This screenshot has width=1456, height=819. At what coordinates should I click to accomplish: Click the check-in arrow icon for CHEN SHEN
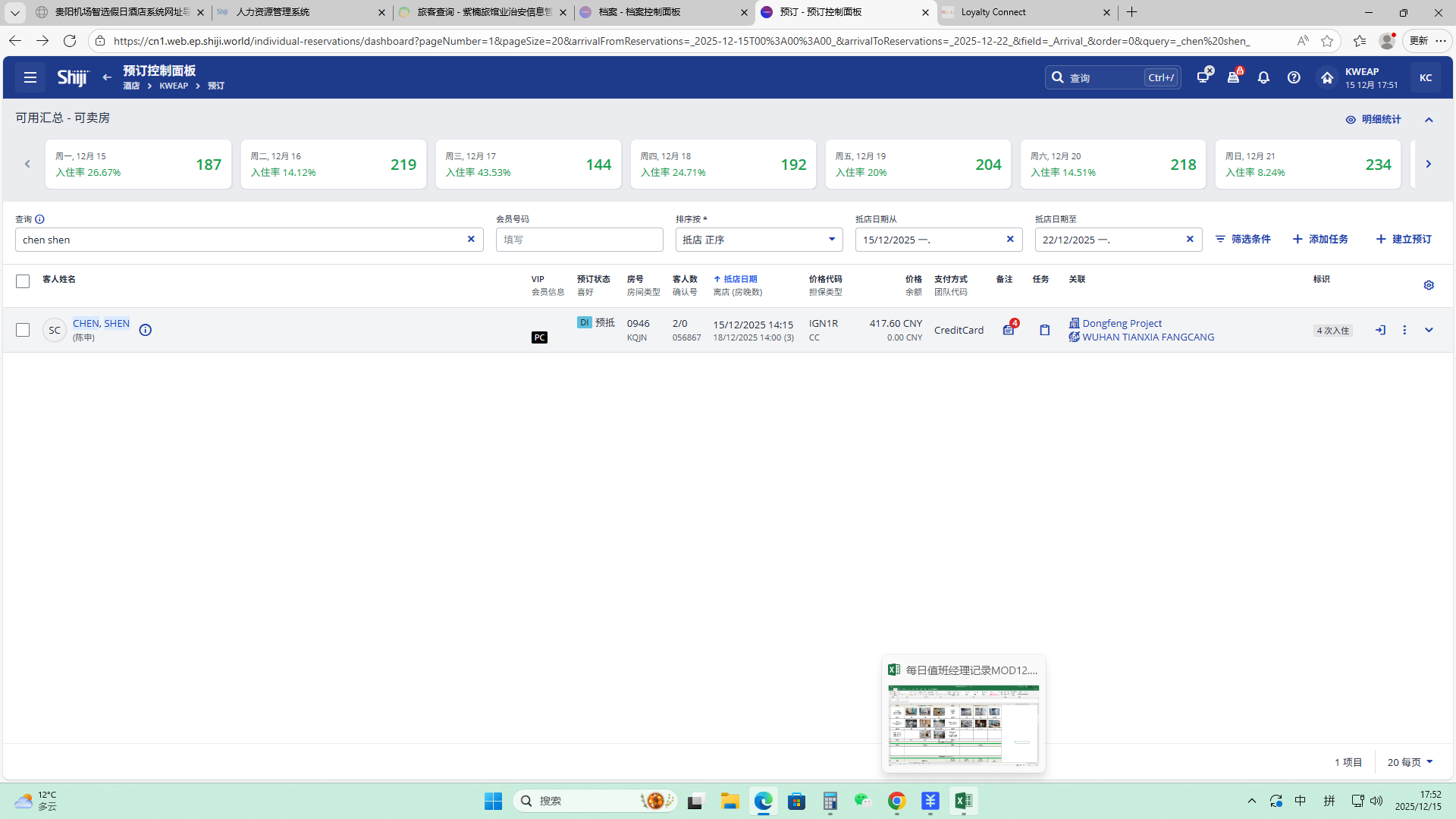1380,330
